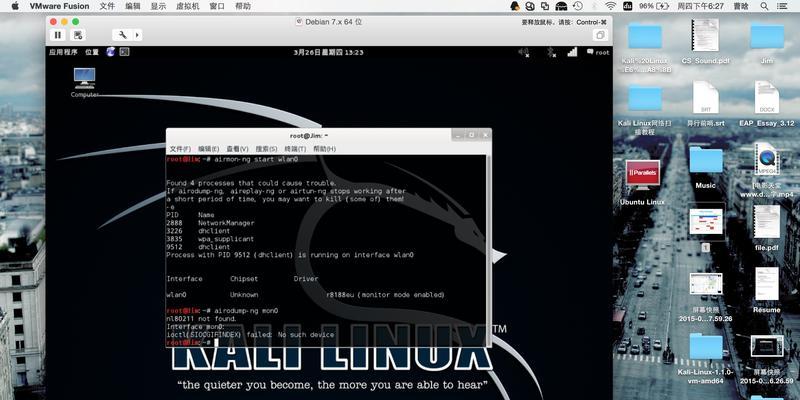Screen dimensions: 800x400
Task: Click the terminal vertical scrollbar
Action: (489, 250)
